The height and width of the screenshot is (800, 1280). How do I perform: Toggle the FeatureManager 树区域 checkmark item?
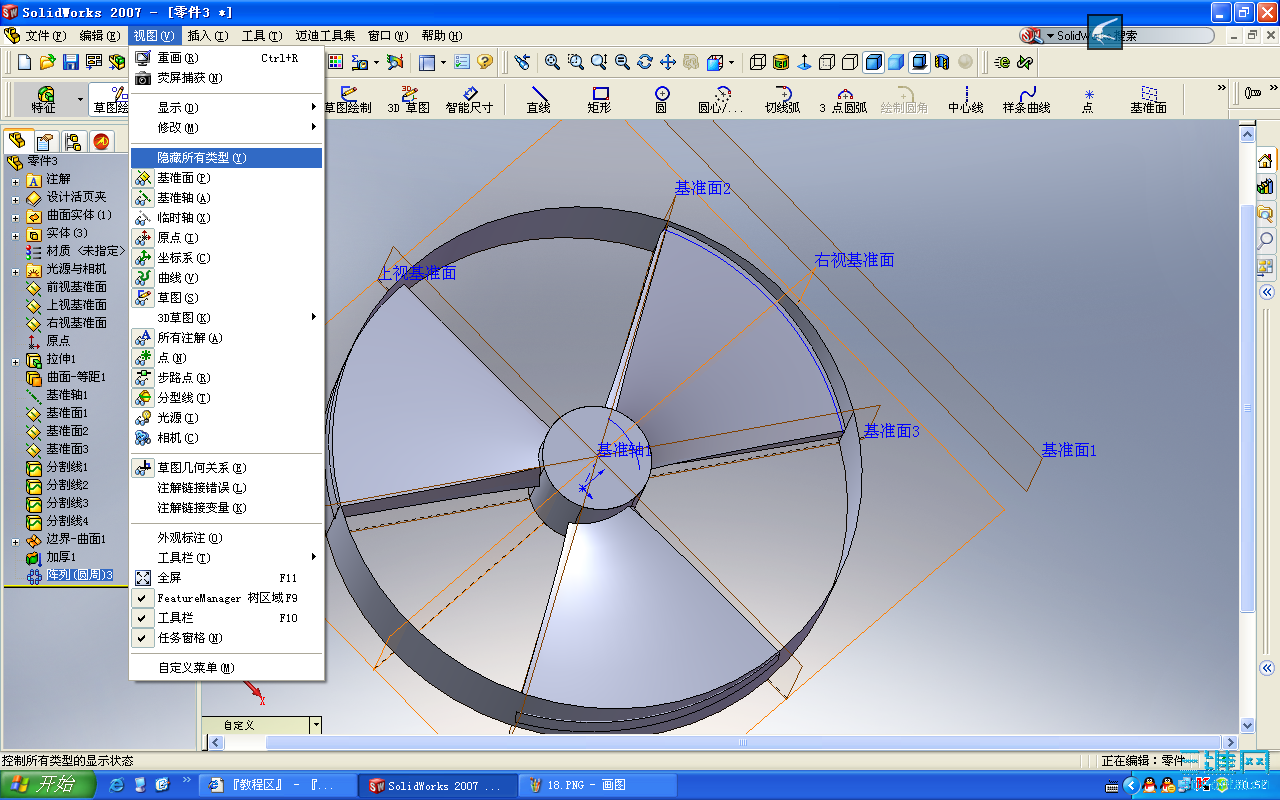(x=226, y=598)
